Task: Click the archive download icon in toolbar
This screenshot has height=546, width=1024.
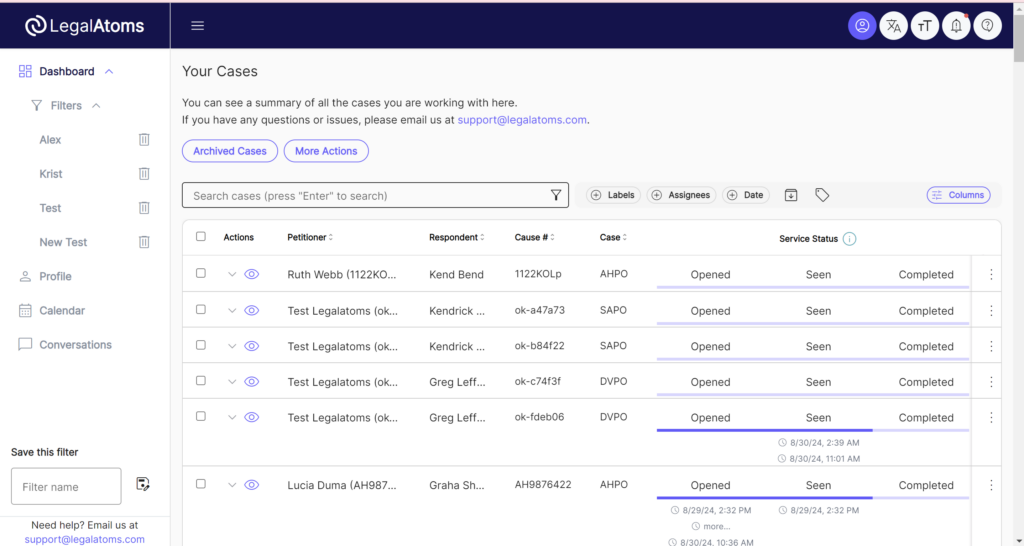Action: (791, 195)
